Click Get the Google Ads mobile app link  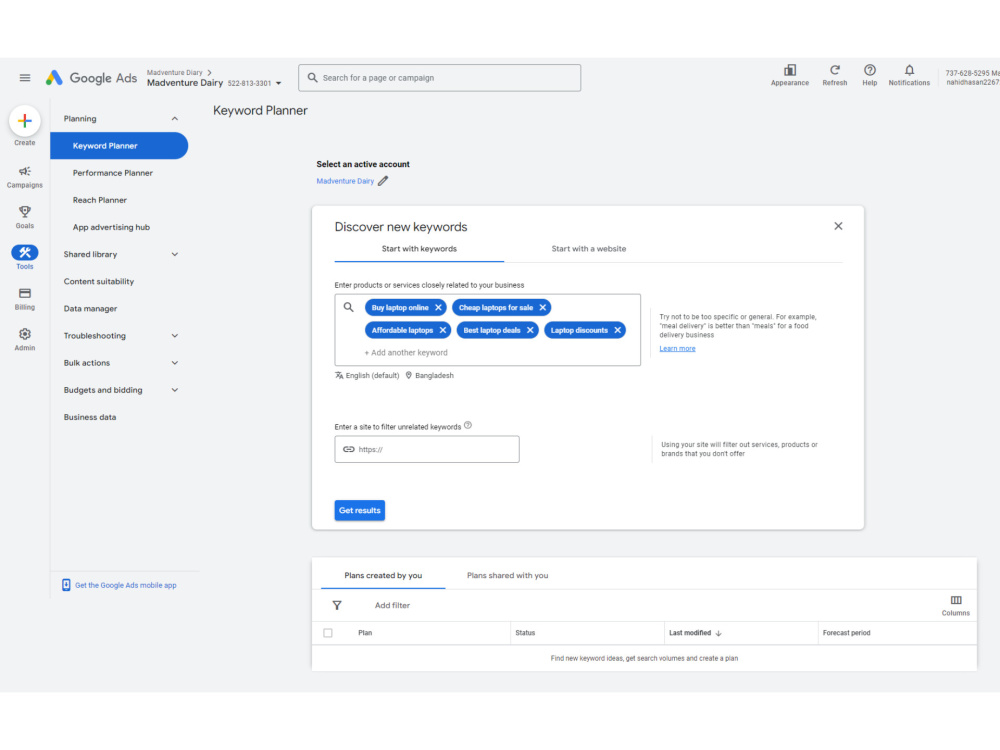[x=126, y=585]
